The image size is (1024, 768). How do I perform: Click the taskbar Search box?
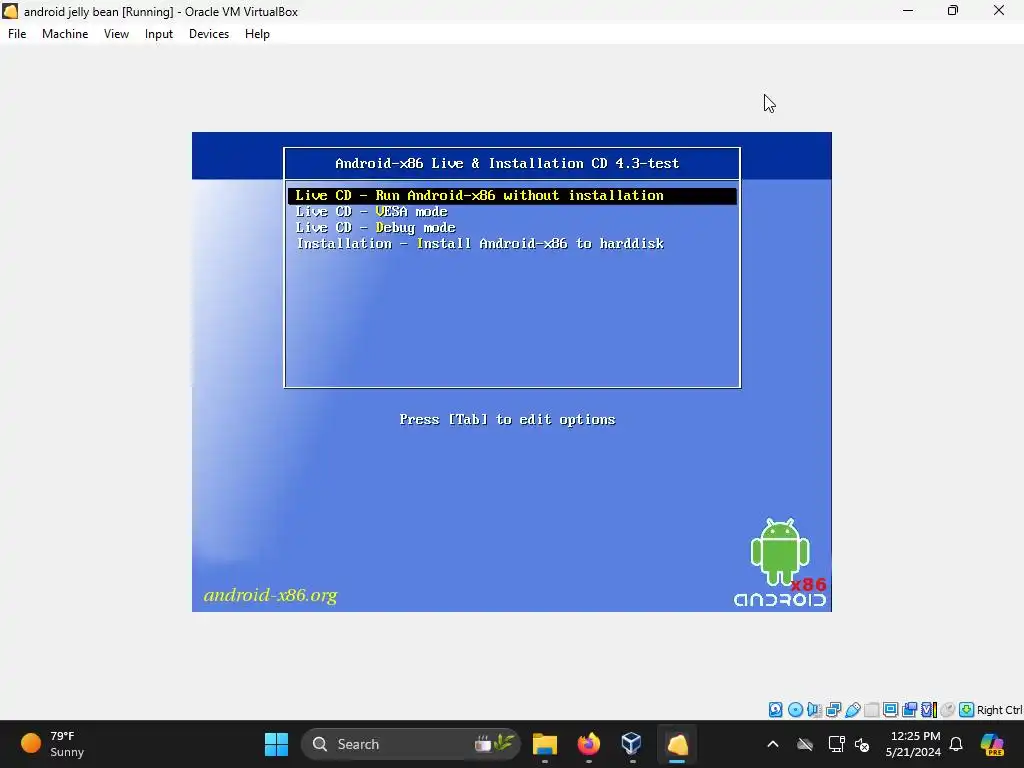[411, 744]
